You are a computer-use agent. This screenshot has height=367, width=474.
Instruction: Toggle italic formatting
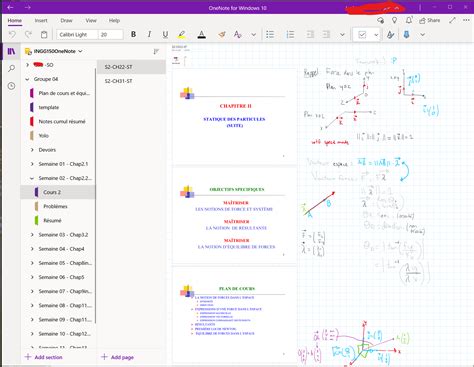pos(149,34)
